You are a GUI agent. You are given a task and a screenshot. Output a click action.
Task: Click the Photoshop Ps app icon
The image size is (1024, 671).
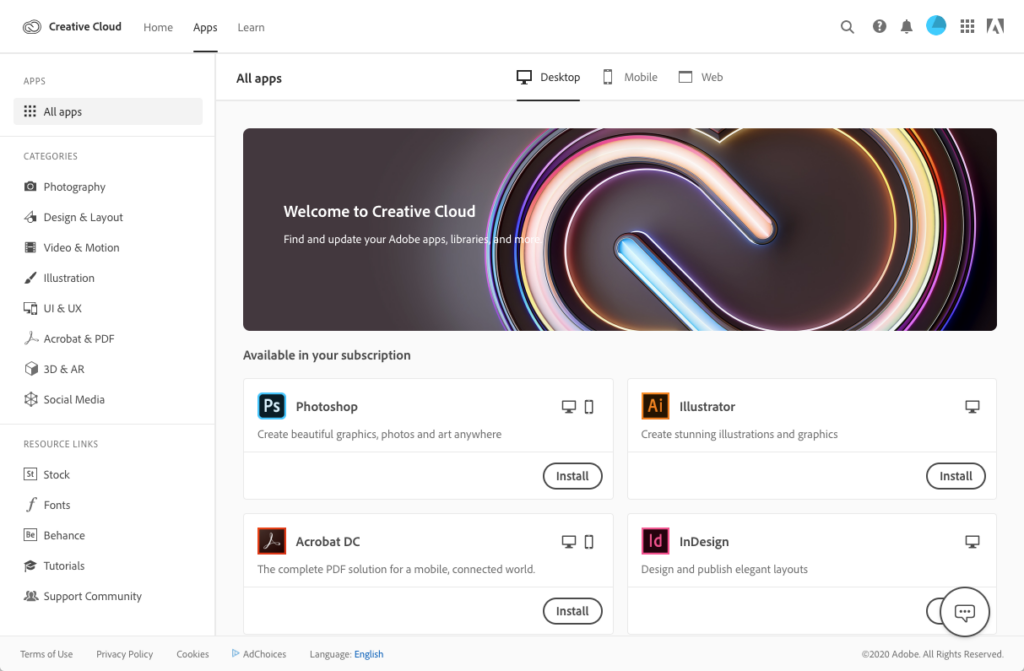click(x=272, y=406)
